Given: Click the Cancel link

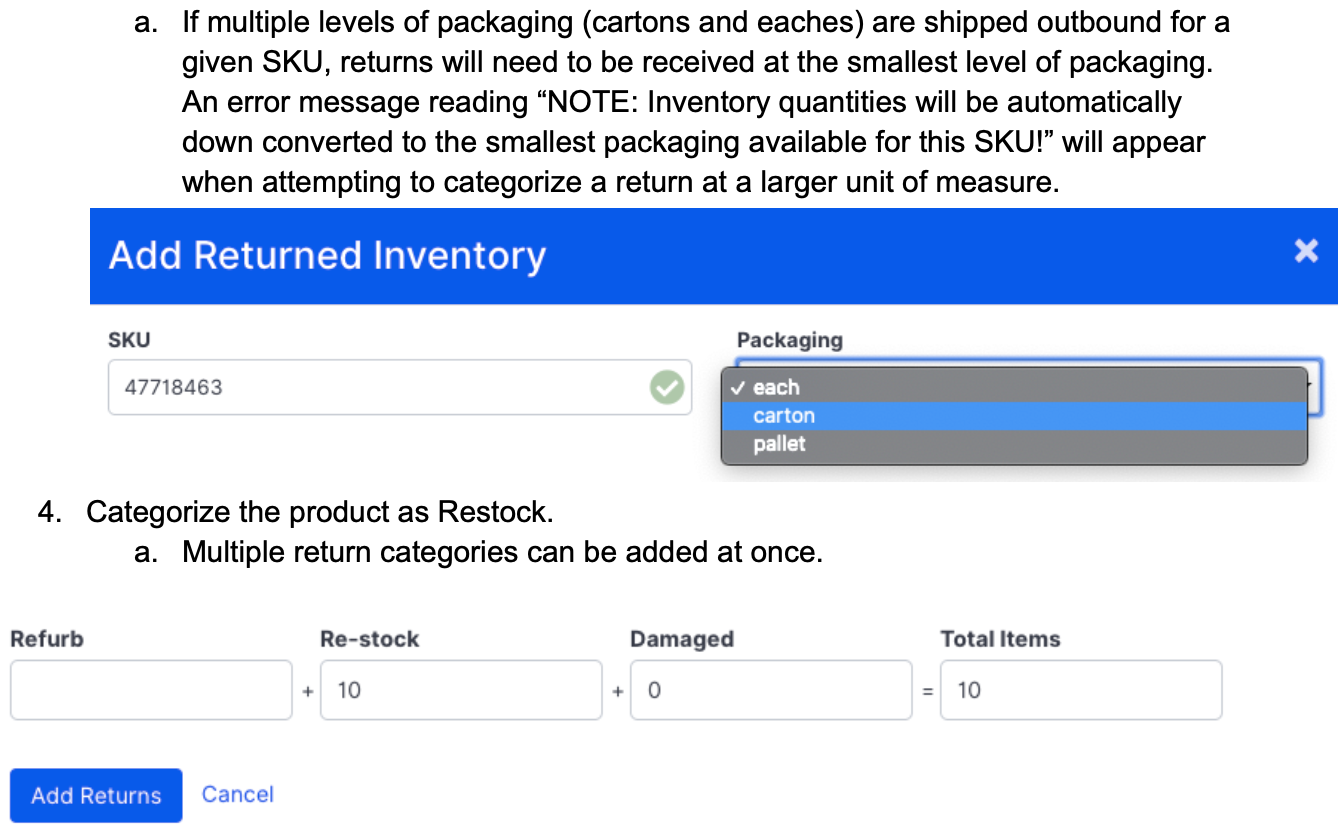Looking at the screenshot, I should [x=237, y=794].
